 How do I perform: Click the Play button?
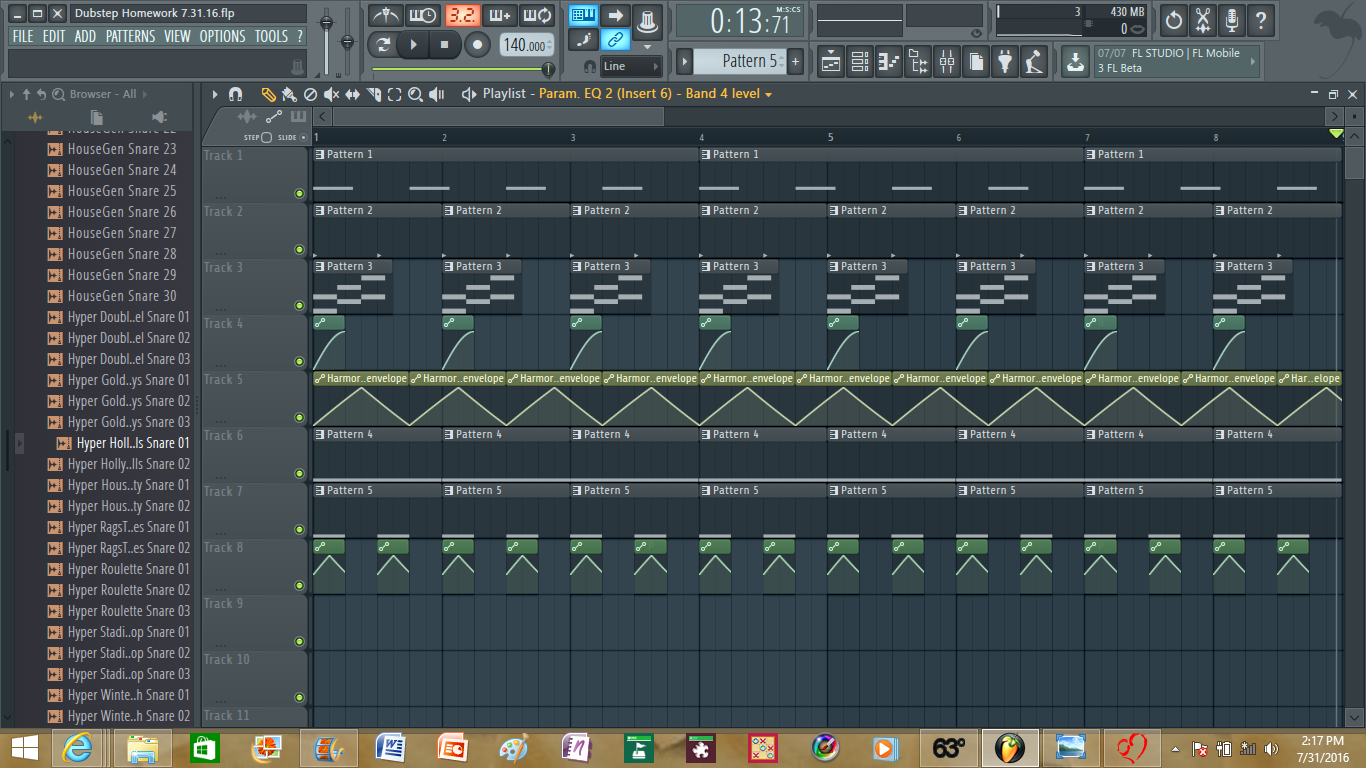coord(413,45)
